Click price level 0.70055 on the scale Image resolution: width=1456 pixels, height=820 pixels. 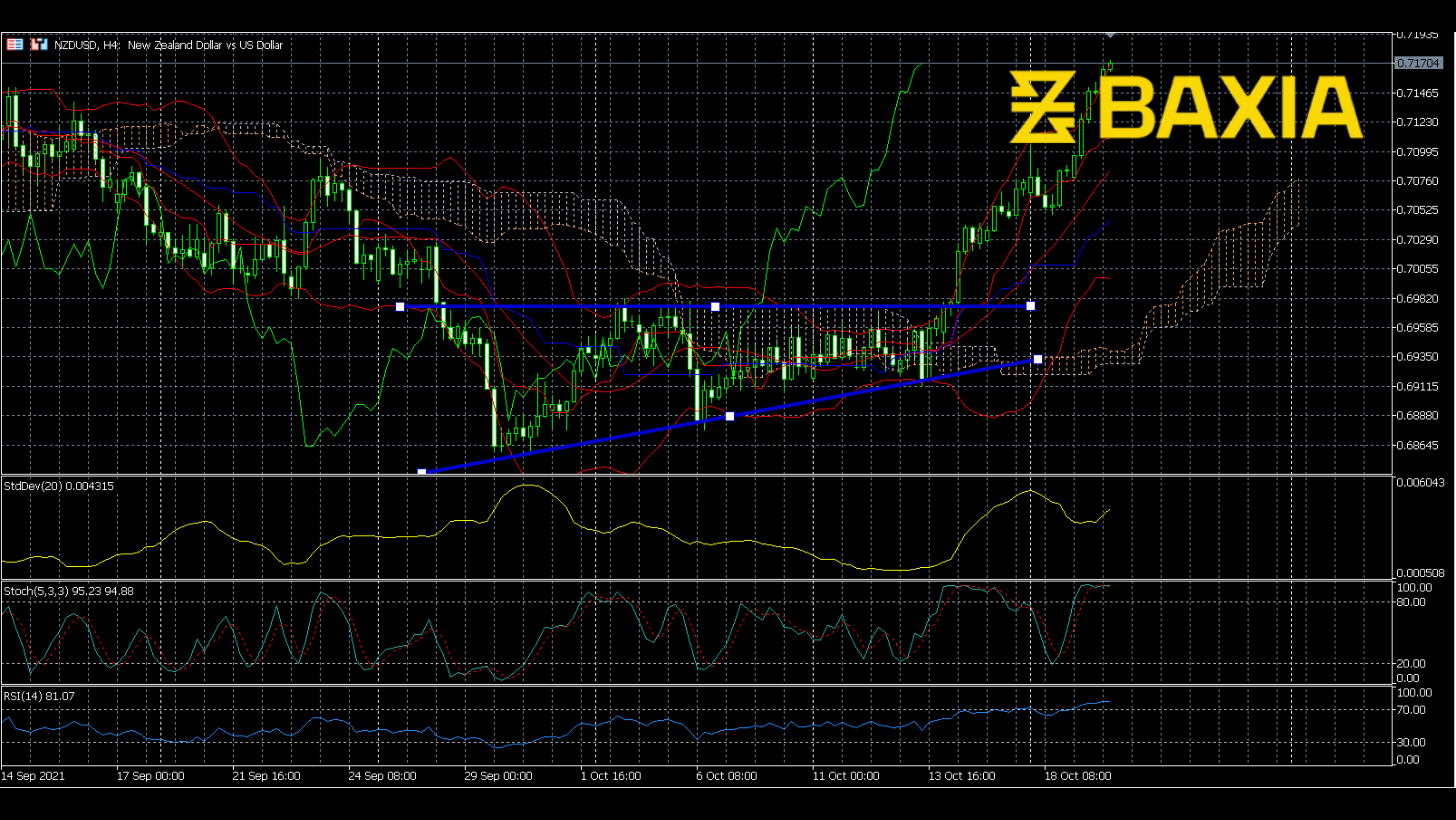point(1417,268)
